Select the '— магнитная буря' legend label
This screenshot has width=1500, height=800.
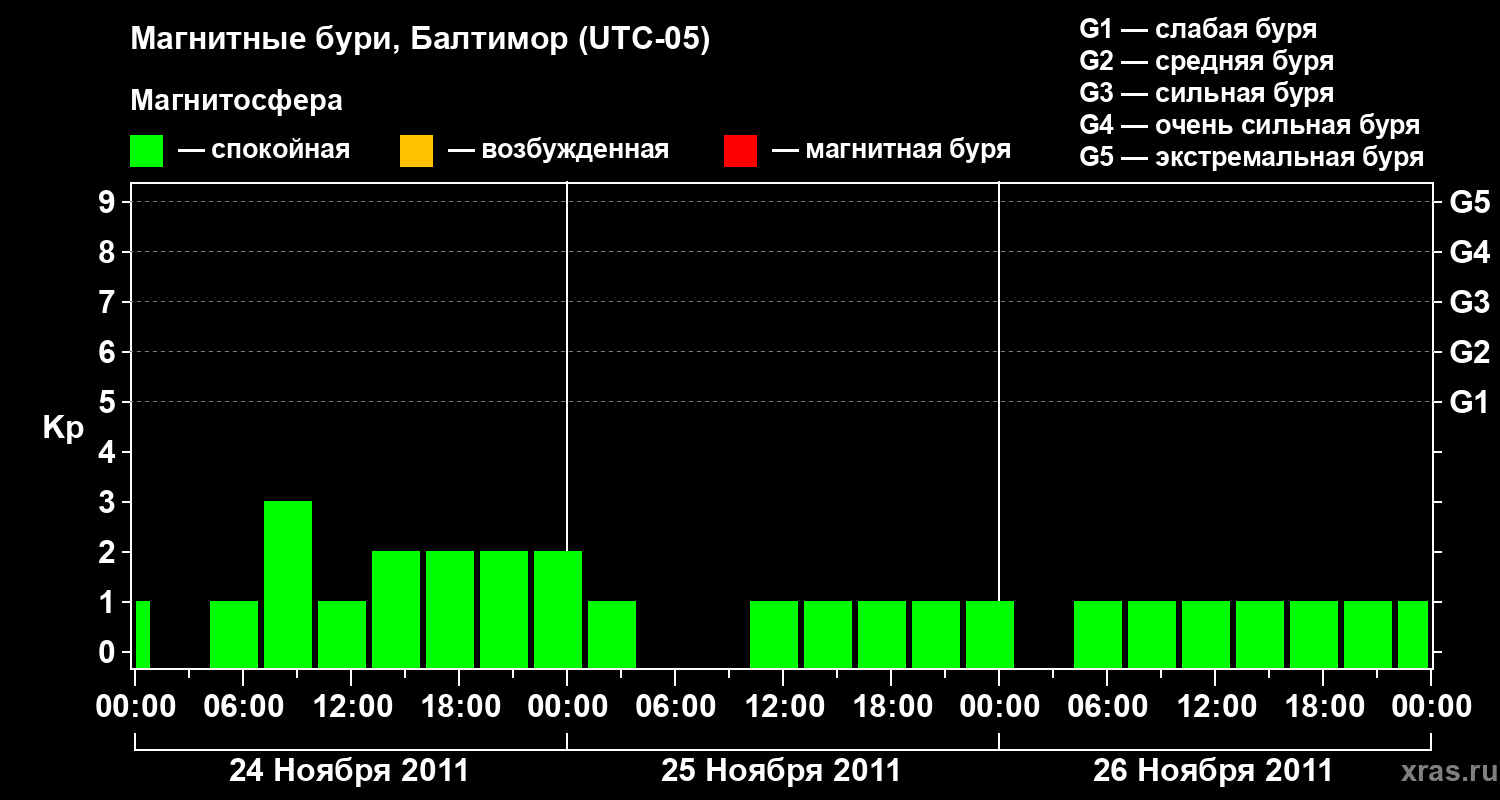point(891,150)
